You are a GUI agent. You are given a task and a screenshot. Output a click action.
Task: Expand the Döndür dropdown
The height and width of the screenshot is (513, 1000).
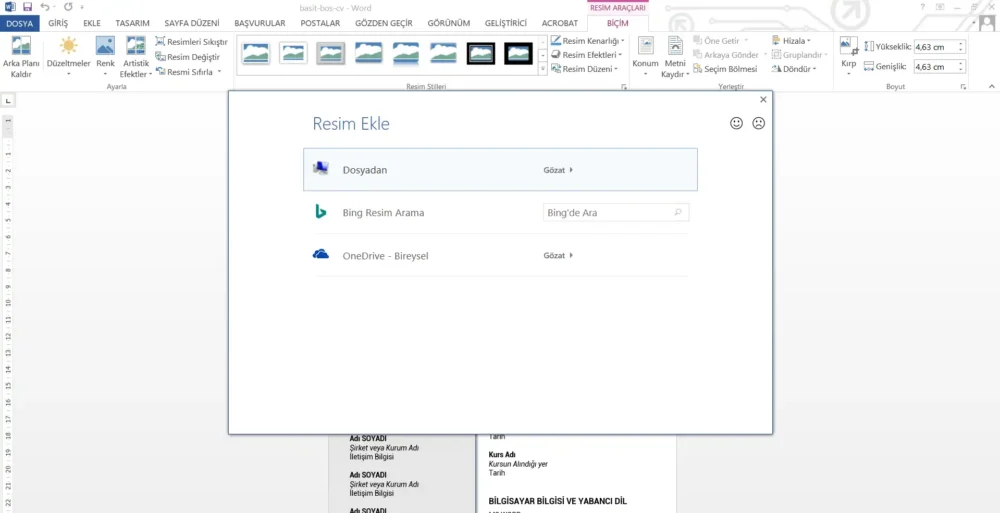pyautogui.click(x=815, y=69)
